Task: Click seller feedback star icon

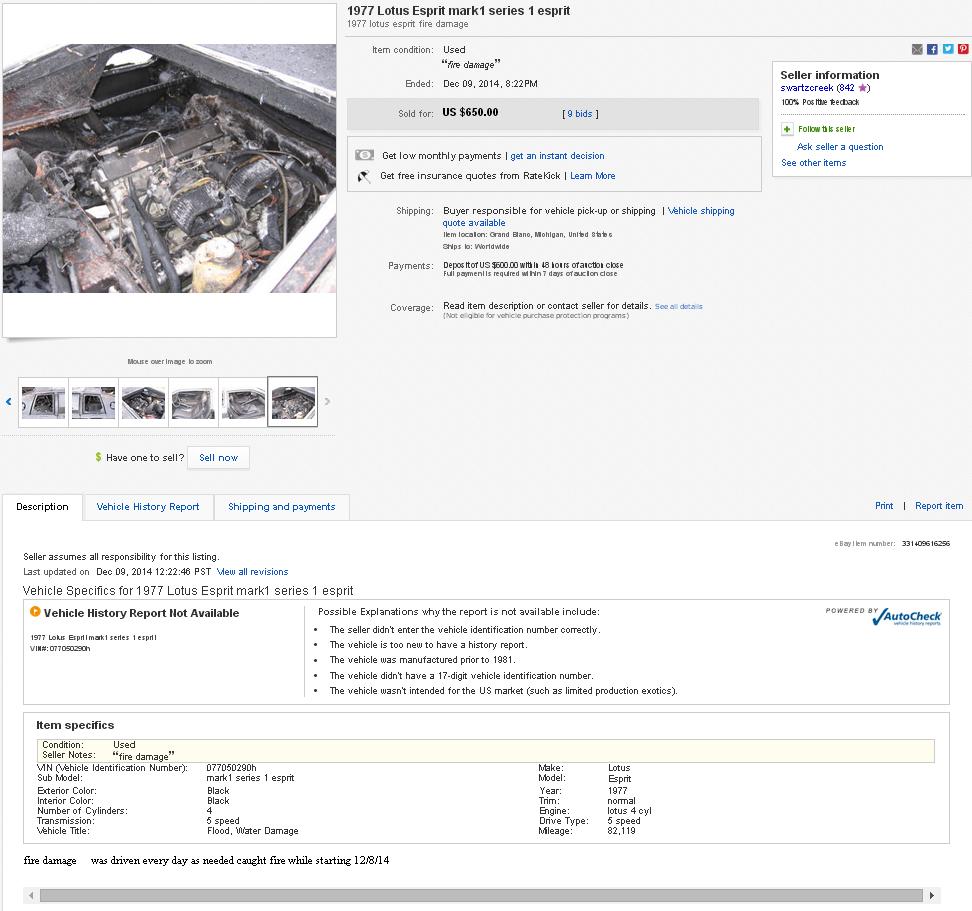Action: (x=863, y=88)
